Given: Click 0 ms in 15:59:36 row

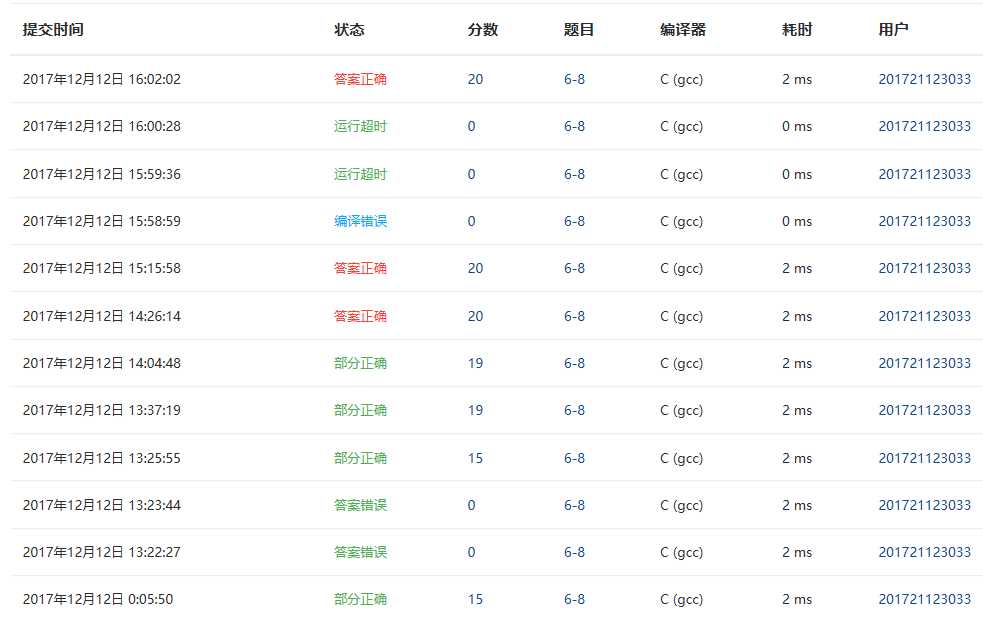Looking at the screenshot, I should 797,174.
